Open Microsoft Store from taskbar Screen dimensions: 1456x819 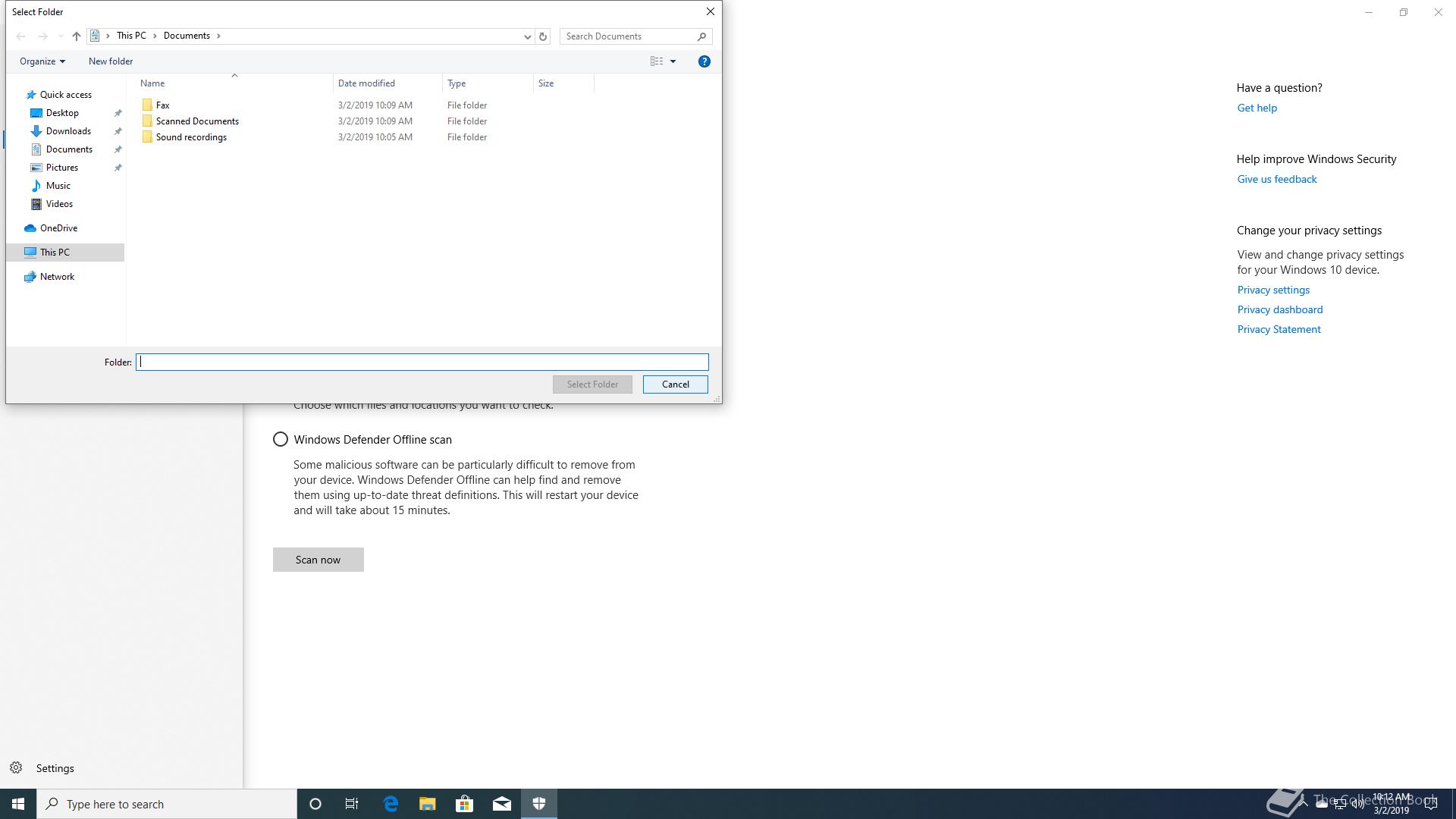[x=465, y=804]
